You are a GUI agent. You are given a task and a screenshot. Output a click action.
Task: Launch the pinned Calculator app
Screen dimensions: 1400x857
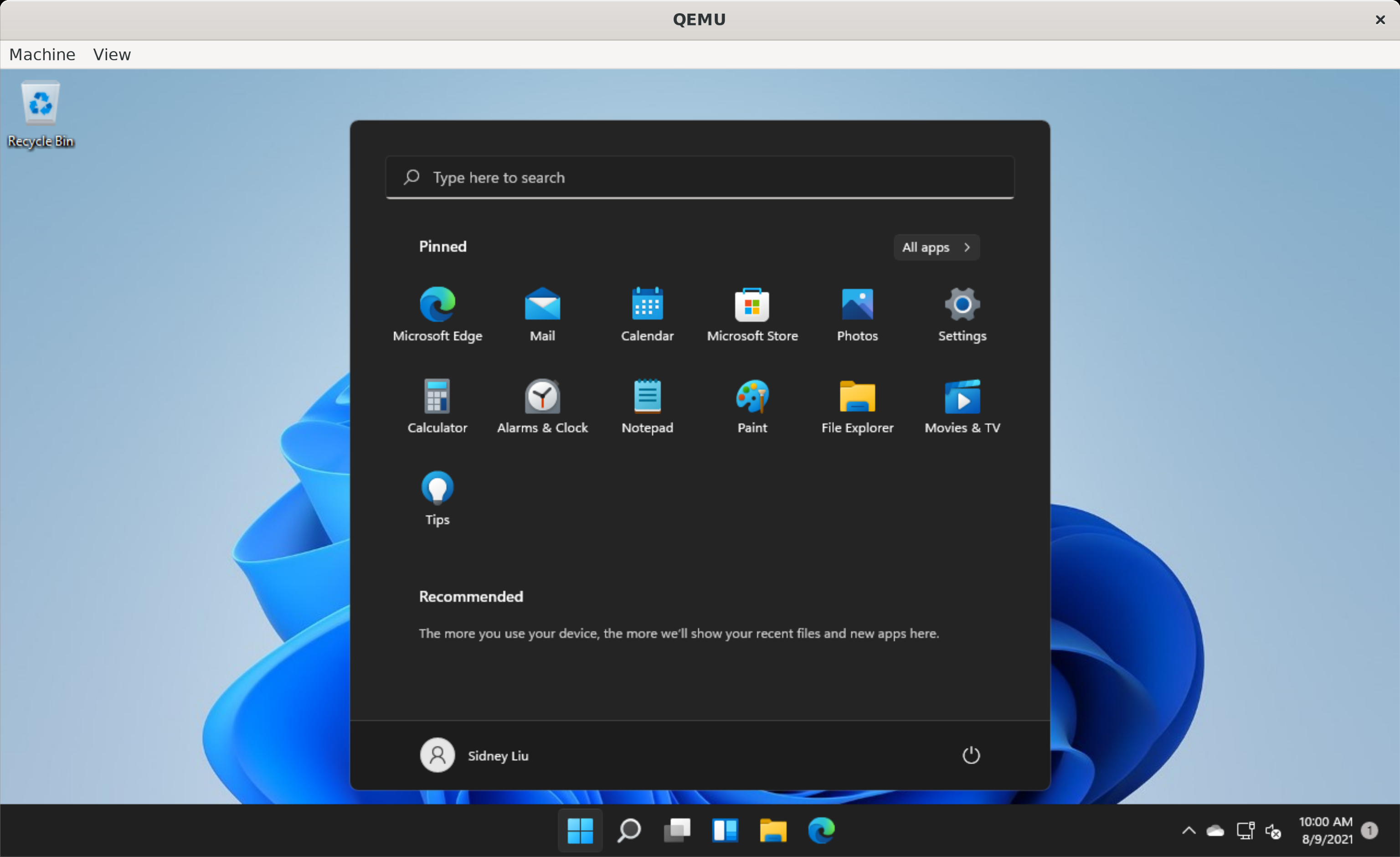(437, 405)
